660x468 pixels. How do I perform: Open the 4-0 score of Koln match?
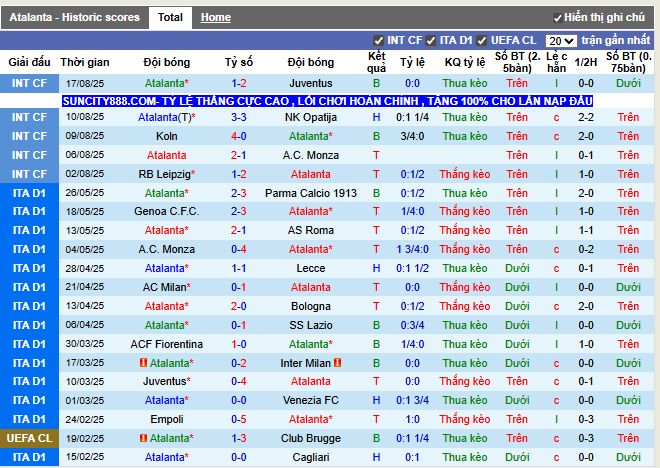tap(239, 136)
